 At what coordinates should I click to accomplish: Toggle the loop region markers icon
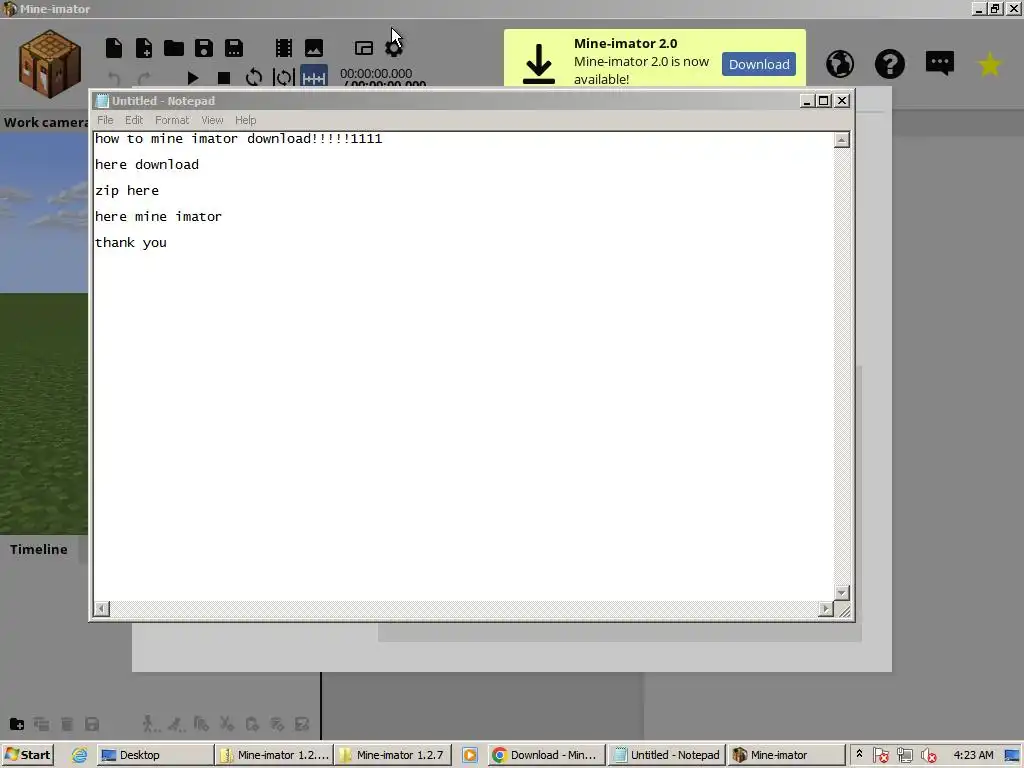283,78
